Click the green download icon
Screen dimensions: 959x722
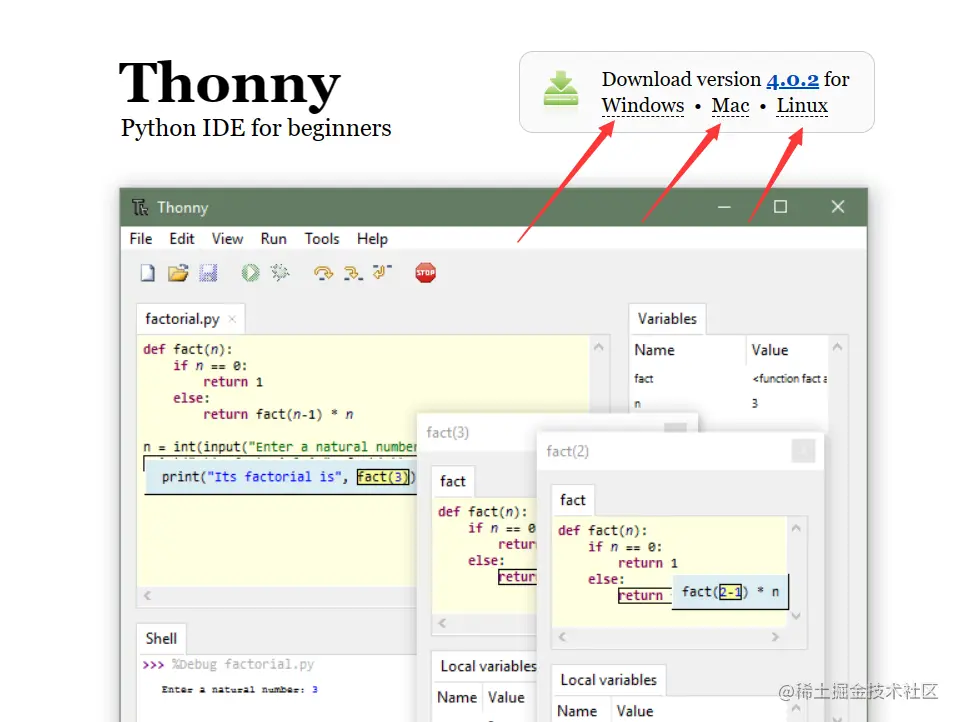coord(561,89)
